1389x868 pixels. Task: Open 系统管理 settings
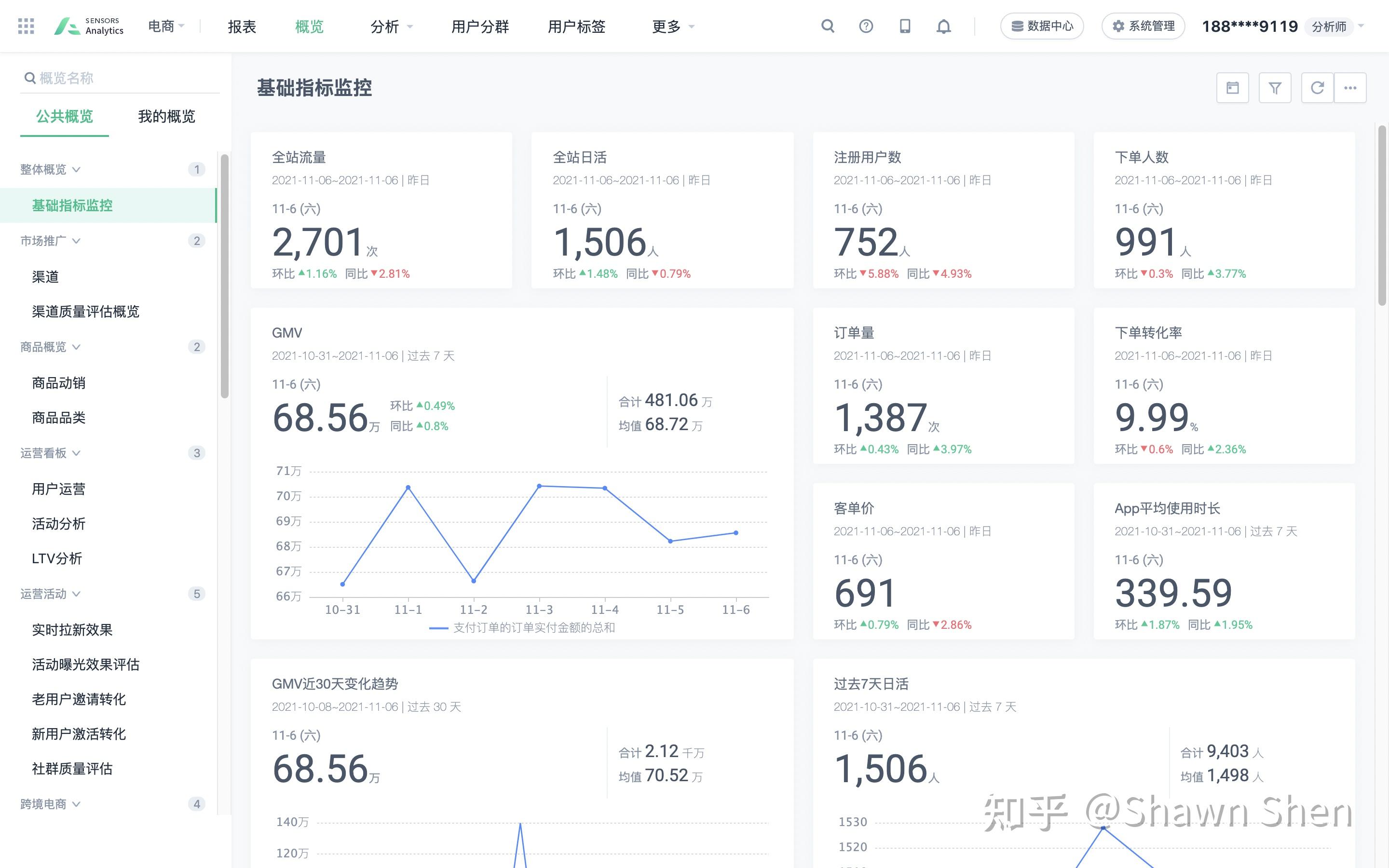coord(1143,25)
